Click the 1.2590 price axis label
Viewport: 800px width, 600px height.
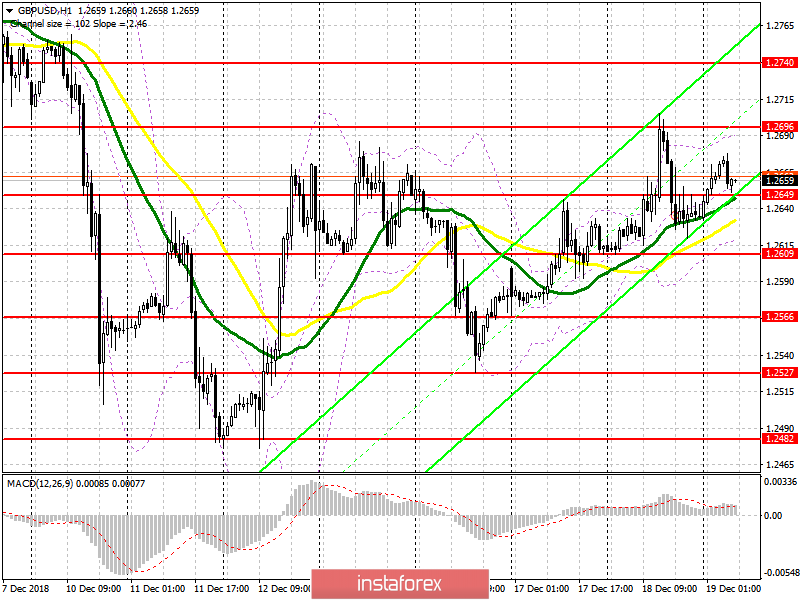pyautogui.click(x=781, y=282)
